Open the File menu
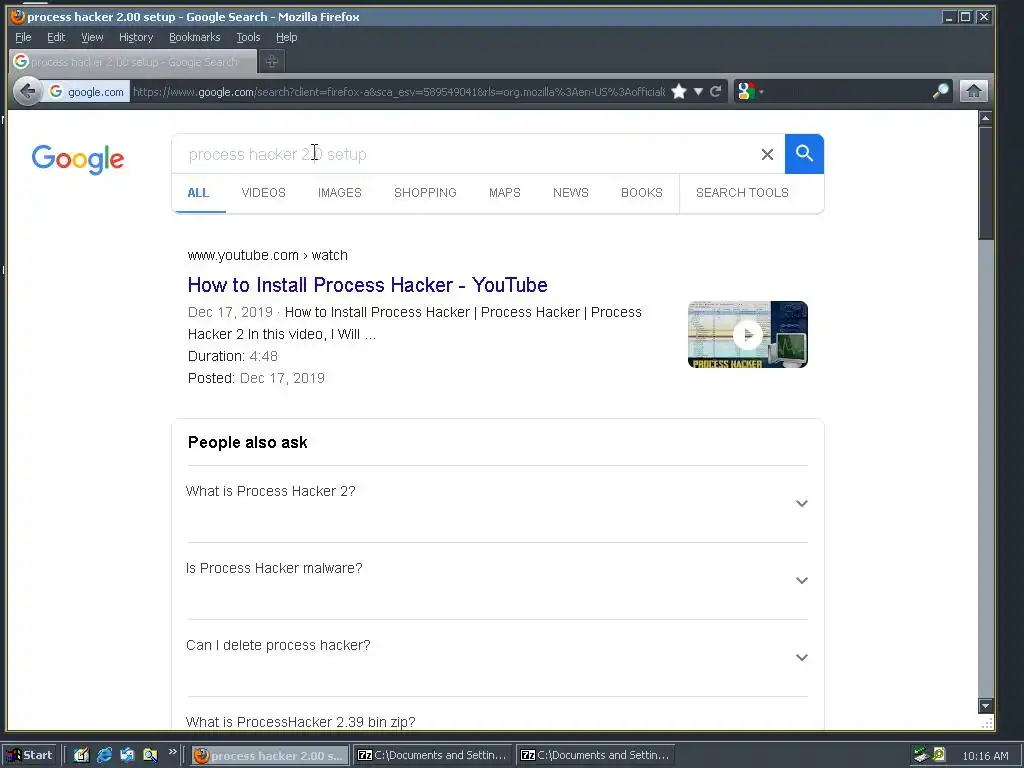 [x=23, y=37]
